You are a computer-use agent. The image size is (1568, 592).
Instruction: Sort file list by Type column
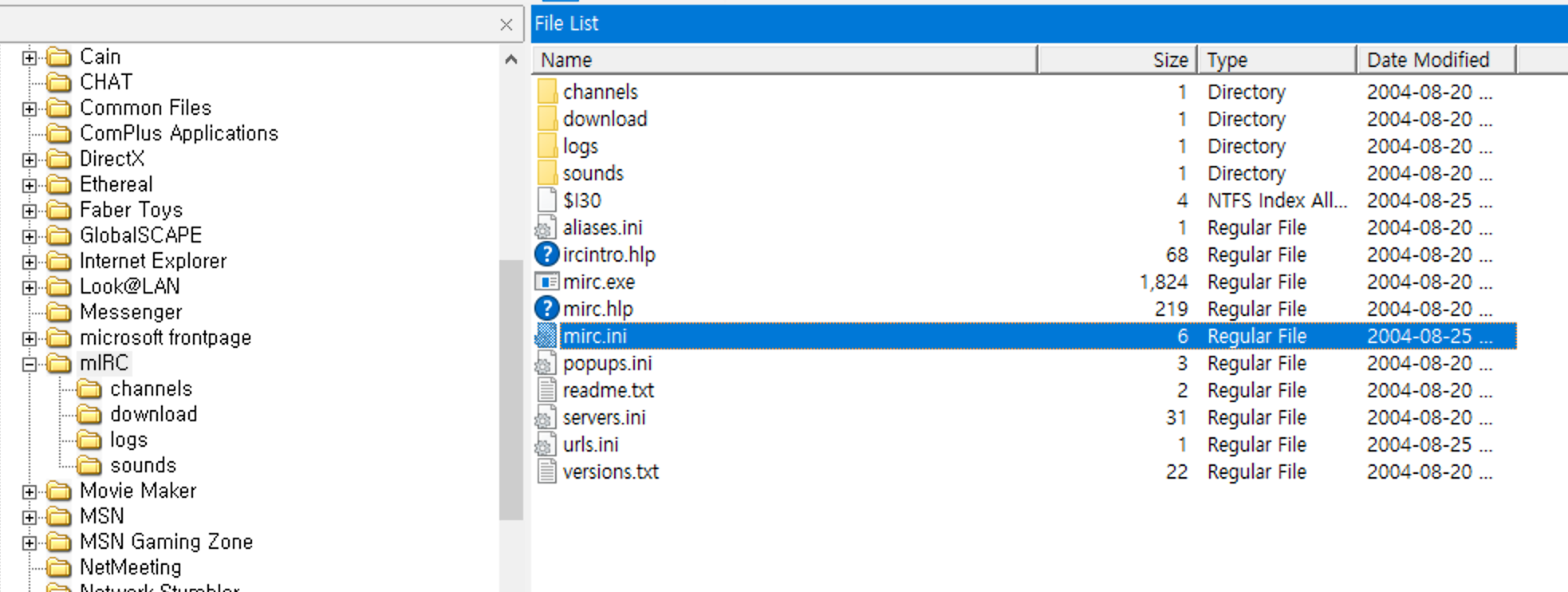coord(1277,60)
